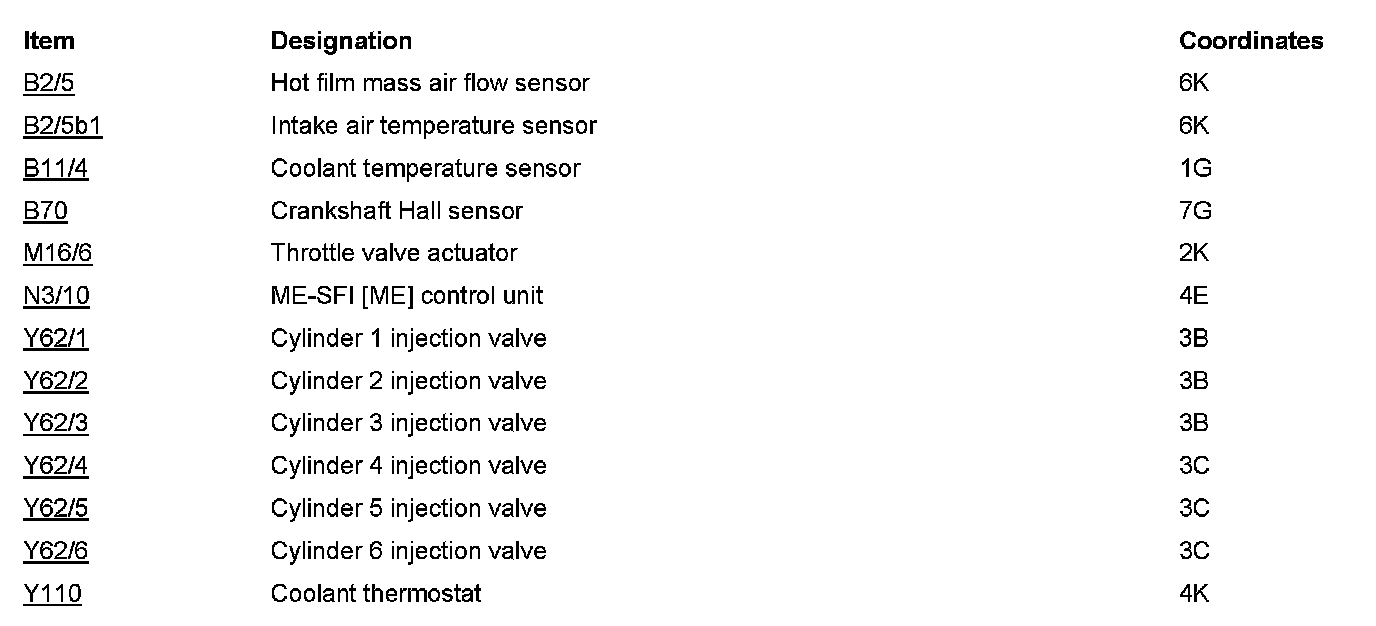Click the B11/4 coolant sensor link
Screen dimensions: 1376x626
click(55, 169)
